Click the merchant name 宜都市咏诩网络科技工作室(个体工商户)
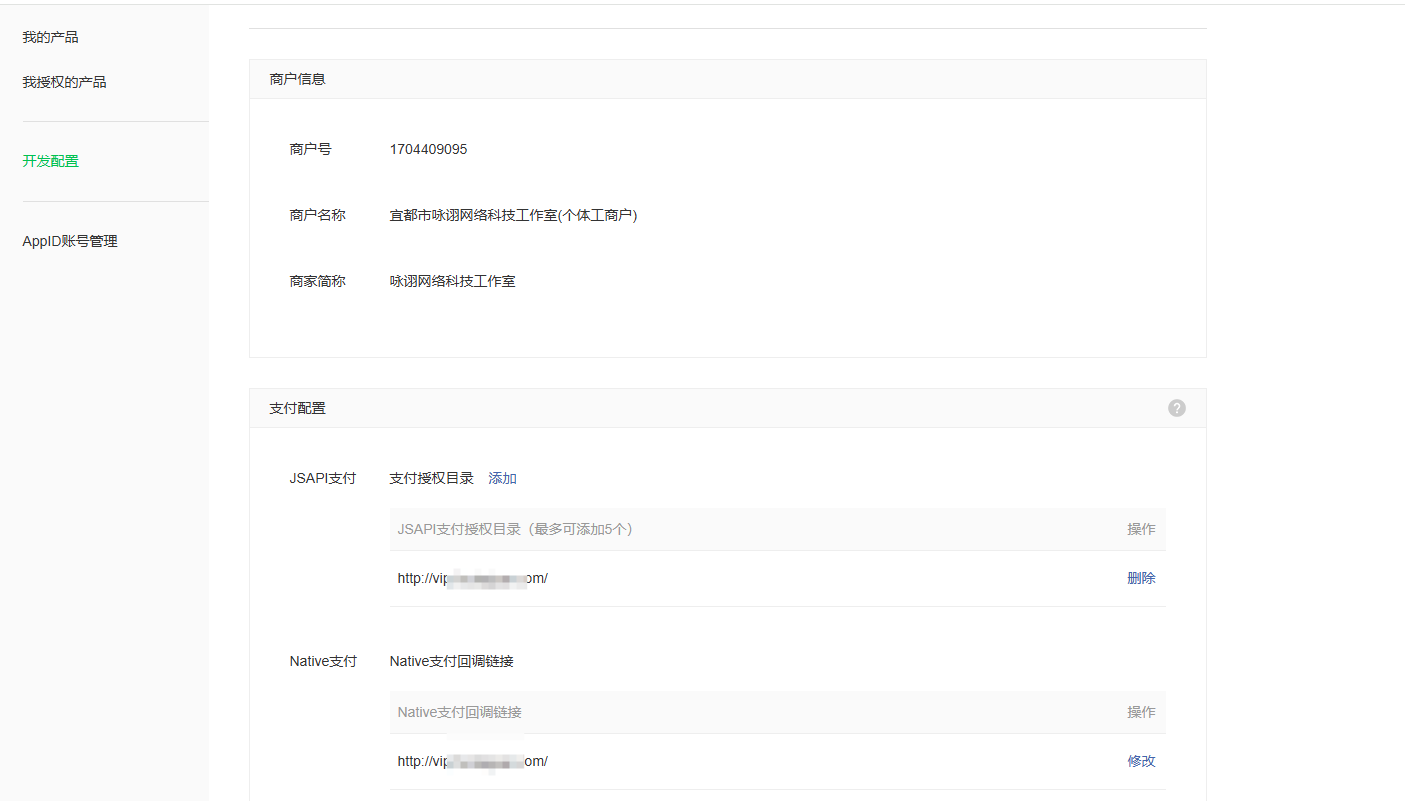The image size is (1405, 801). 513,215
